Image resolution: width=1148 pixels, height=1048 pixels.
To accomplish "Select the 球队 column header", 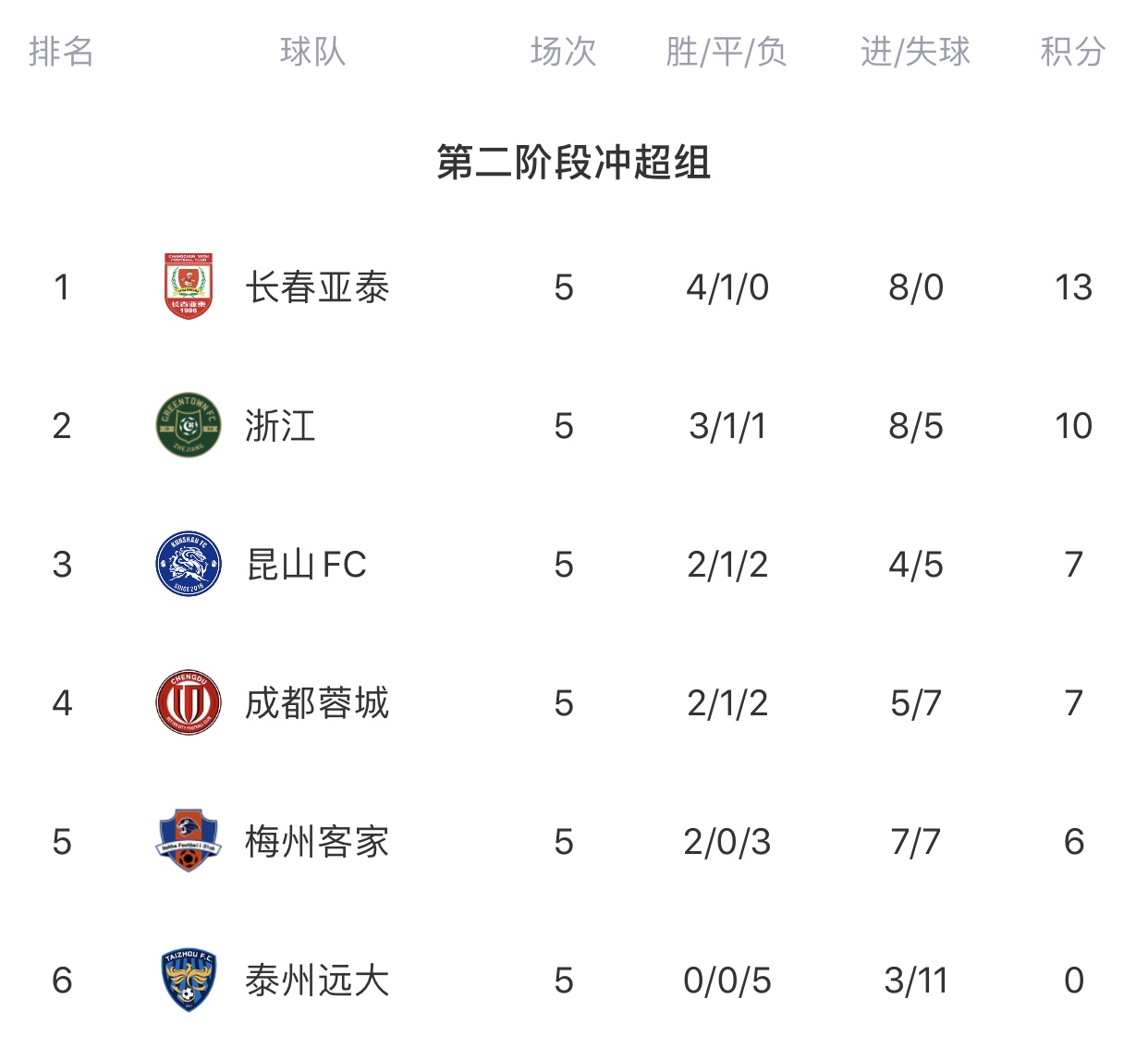I will pos(312,52).
